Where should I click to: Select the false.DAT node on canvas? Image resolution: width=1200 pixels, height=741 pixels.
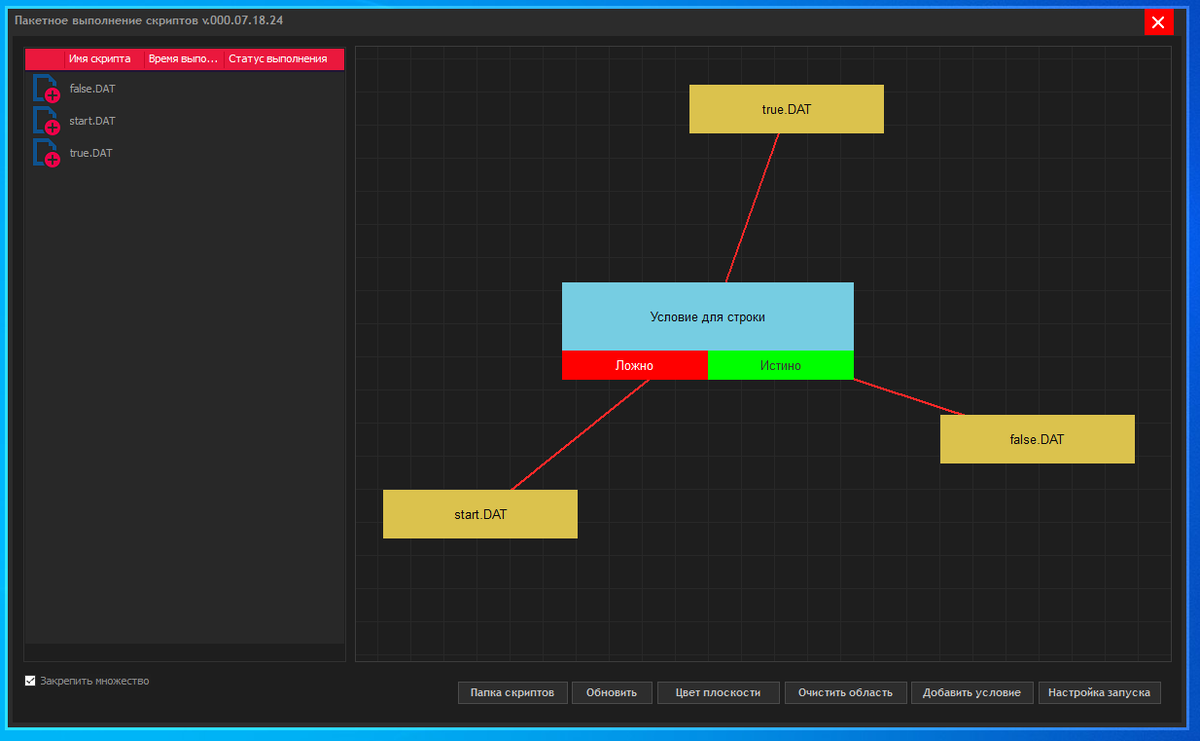1037,439
